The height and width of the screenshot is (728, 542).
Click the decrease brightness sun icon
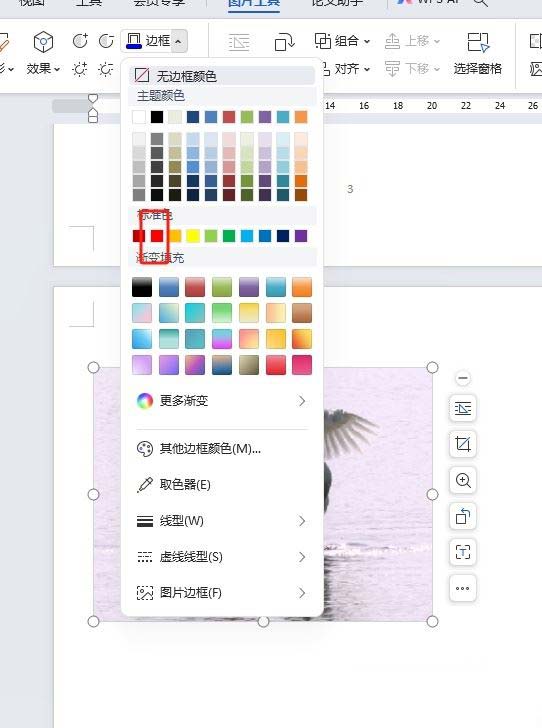[x=106, y=69]
